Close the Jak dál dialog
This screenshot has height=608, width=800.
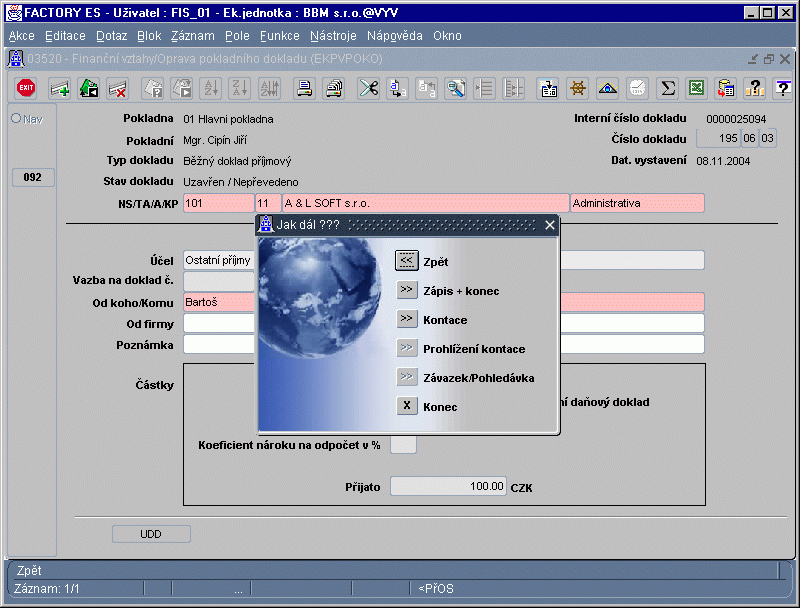pyautogui.click(x=549, y=226)
